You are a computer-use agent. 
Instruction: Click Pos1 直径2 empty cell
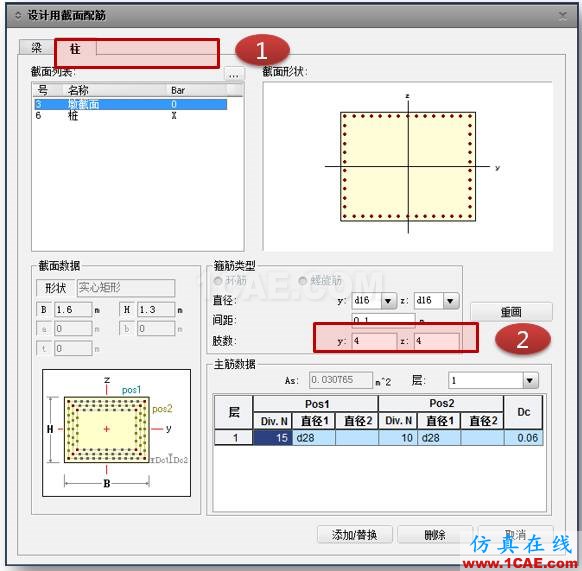357,438
